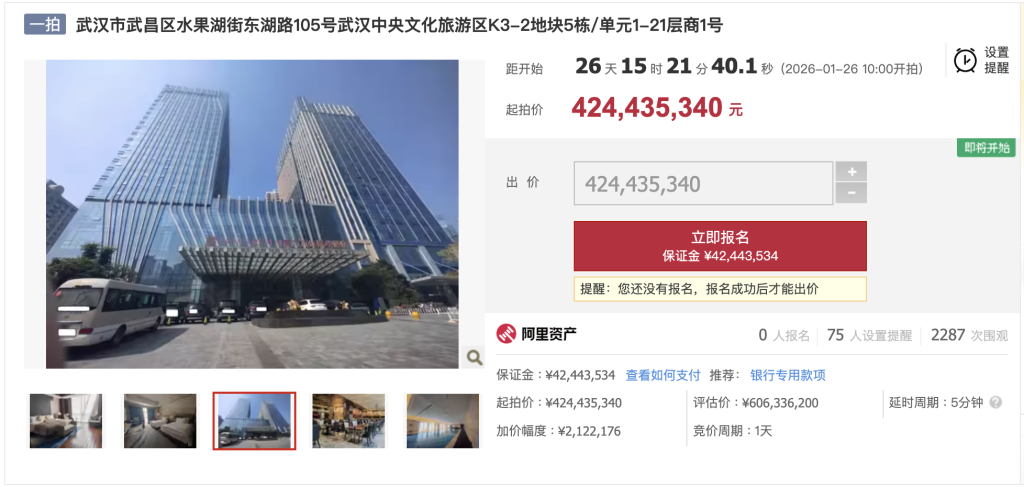Click the alarm clock reminder icon
Screen dimensions: 1024x487
(965, 60)
